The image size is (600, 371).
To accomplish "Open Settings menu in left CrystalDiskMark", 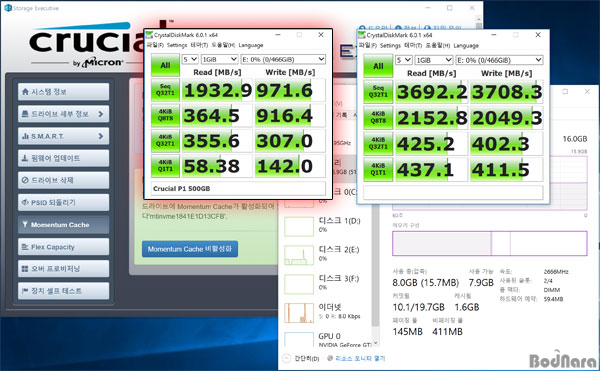I will [177, 45].
